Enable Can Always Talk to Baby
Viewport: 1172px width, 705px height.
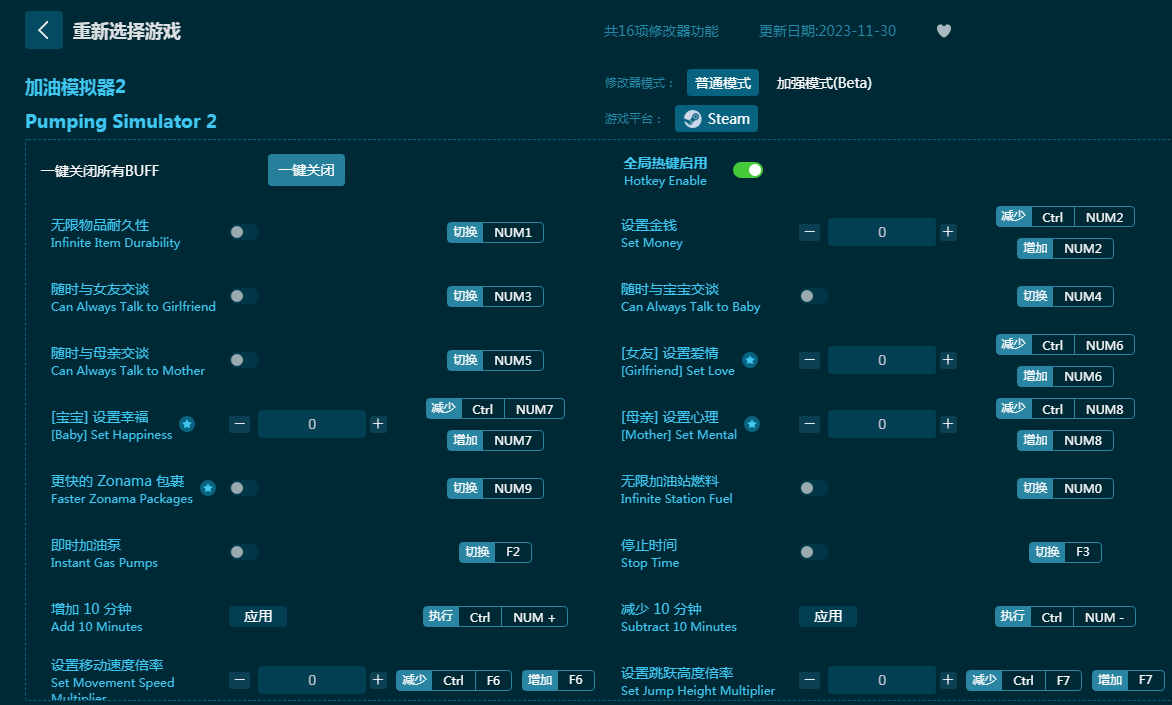(814, 296)
